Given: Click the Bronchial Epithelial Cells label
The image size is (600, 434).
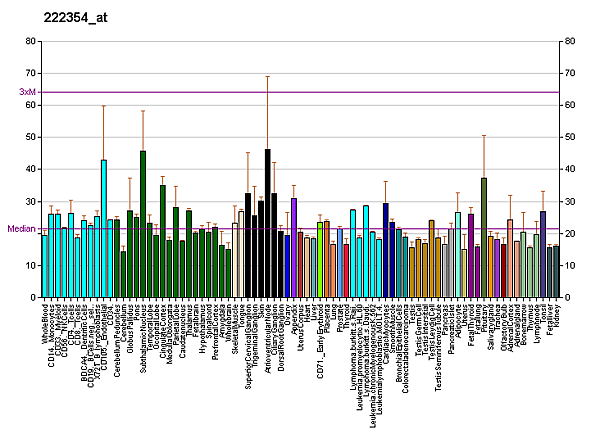Looking at the screenshot, I should pos(397,345).
